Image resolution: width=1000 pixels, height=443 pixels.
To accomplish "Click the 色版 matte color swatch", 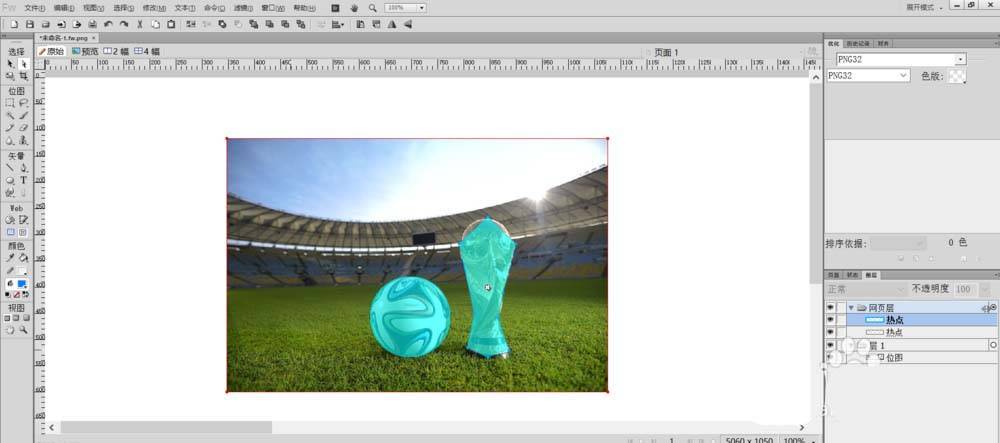I will 957,76.
